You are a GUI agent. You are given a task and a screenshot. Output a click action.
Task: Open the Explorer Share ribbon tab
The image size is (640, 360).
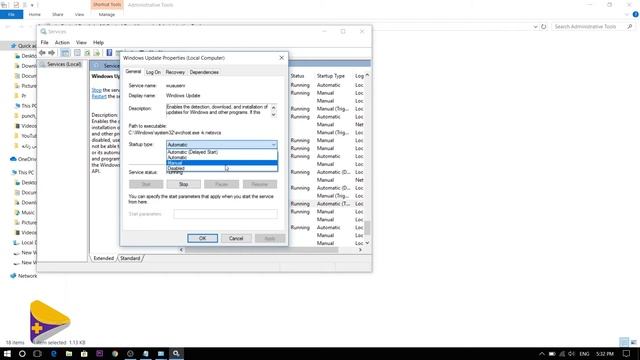58,14
